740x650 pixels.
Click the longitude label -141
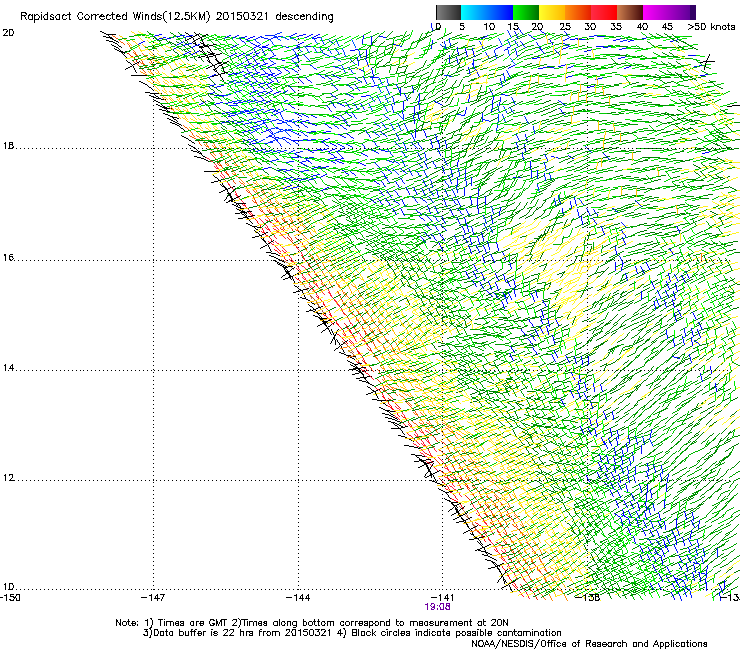click(443, 598)
